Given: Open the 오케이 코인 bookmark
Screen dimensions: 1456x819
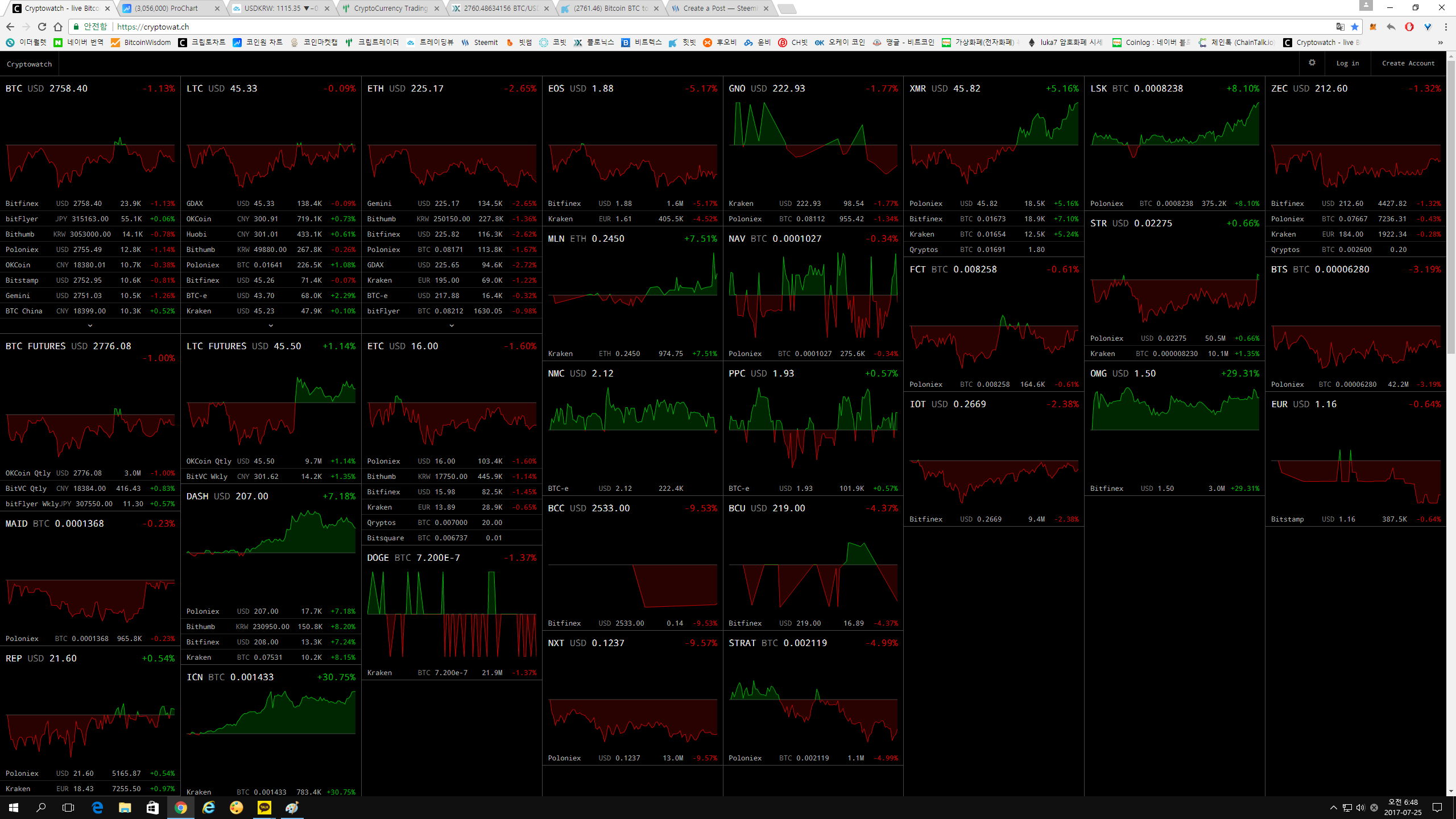Looking at the screenshot, I should tap(840, 43).
